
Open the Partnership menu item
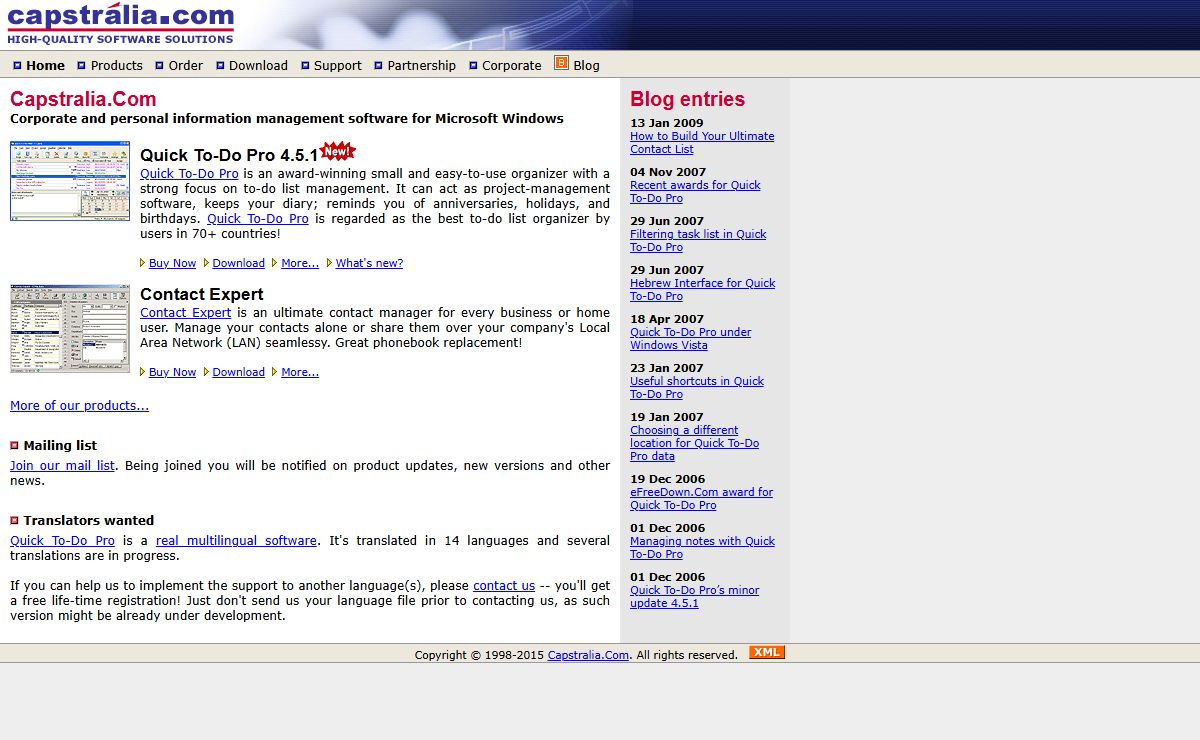pos(421,65)
